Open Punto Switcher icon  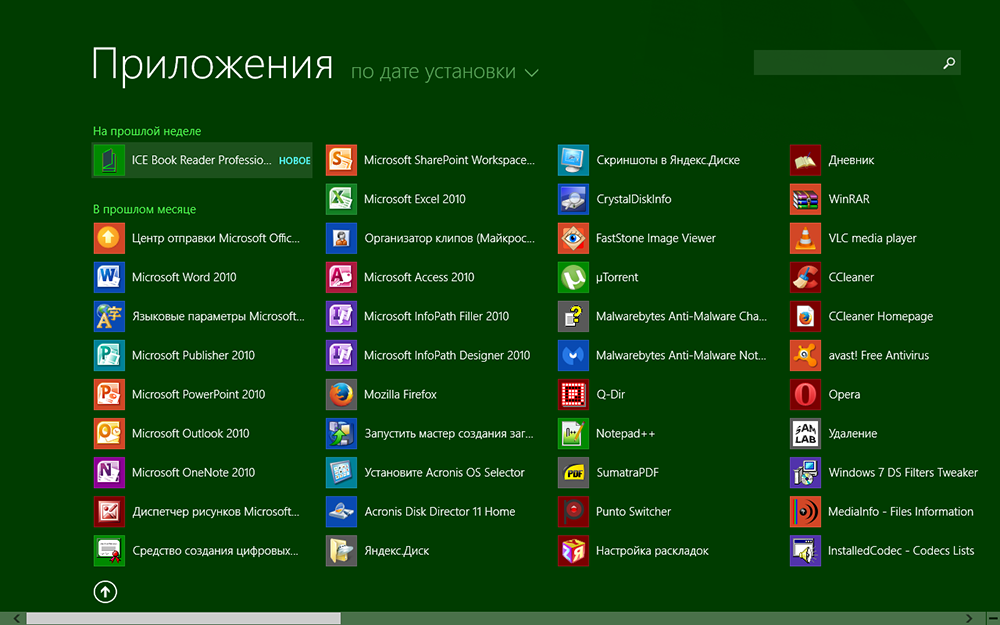coord(573,511)
